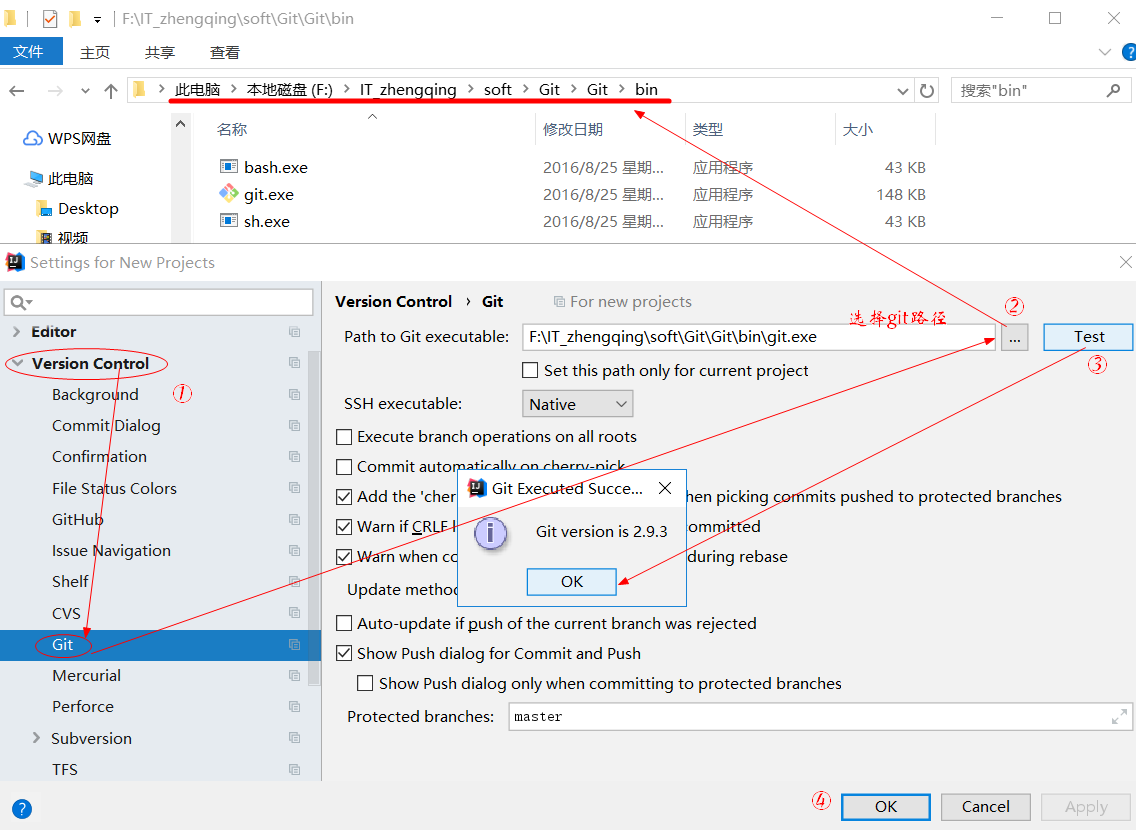Click OK at the bottom of Settings
Image resolution: width=1136 pixels, height=830 pixels.
click(x=886, y=807)
